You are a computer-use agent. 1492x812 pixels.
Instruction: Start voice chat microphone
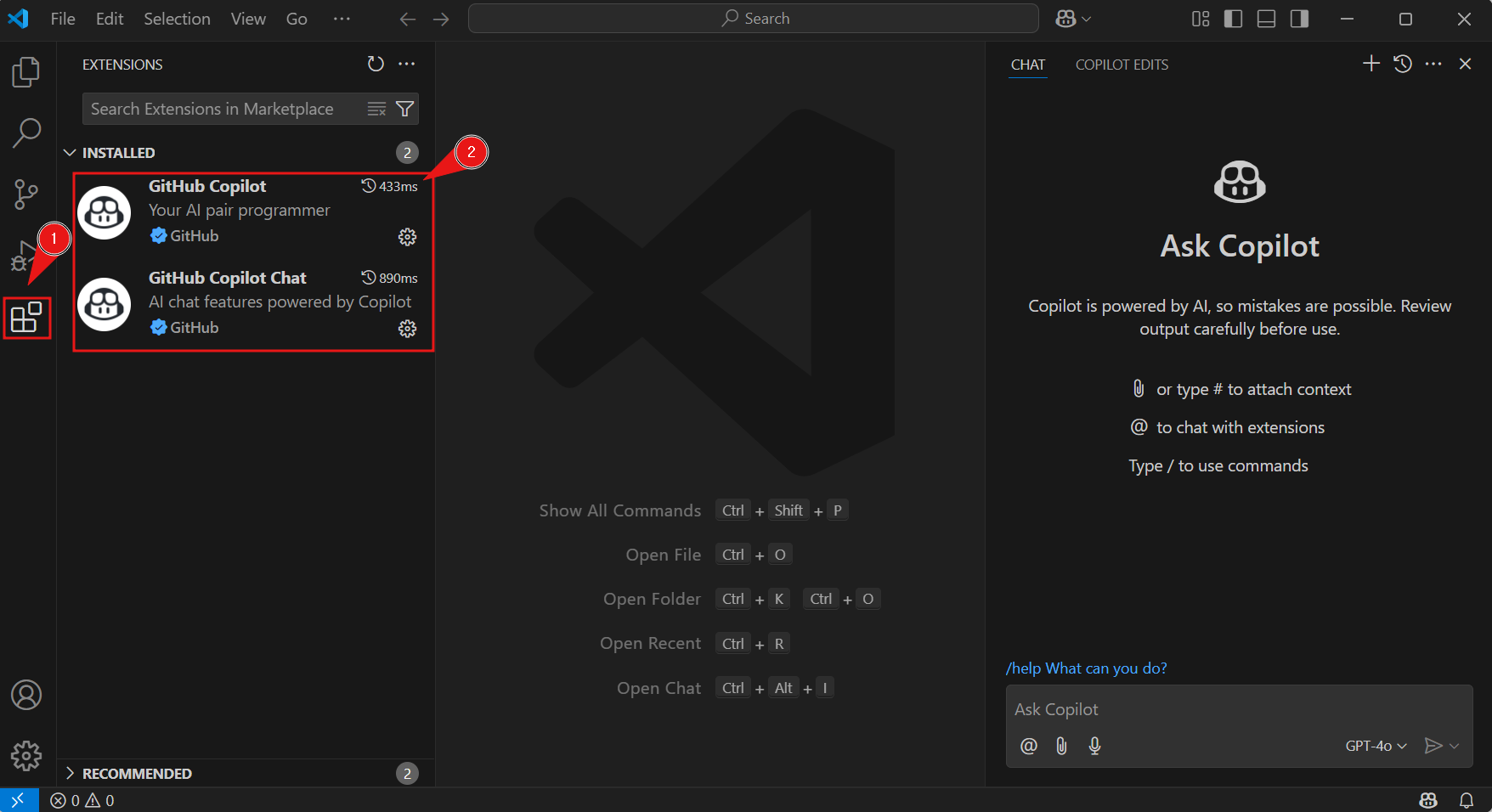[1094, 746]
